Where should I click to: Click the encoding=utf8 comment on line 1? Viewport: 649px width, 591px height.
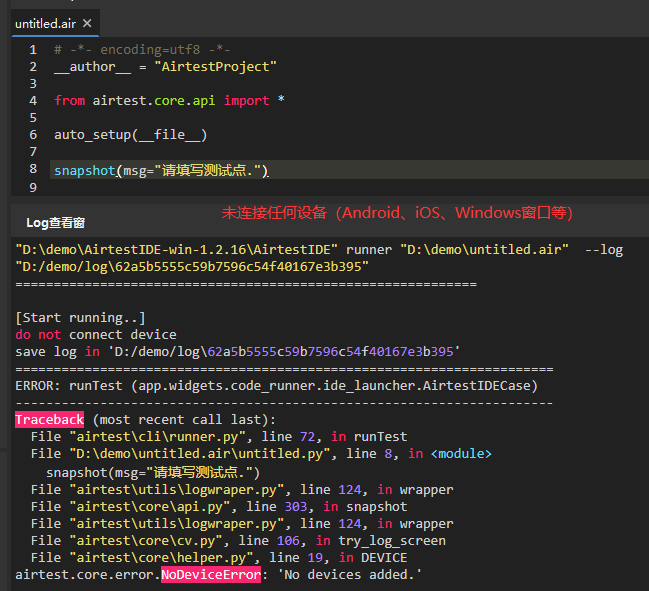[142, 50]
